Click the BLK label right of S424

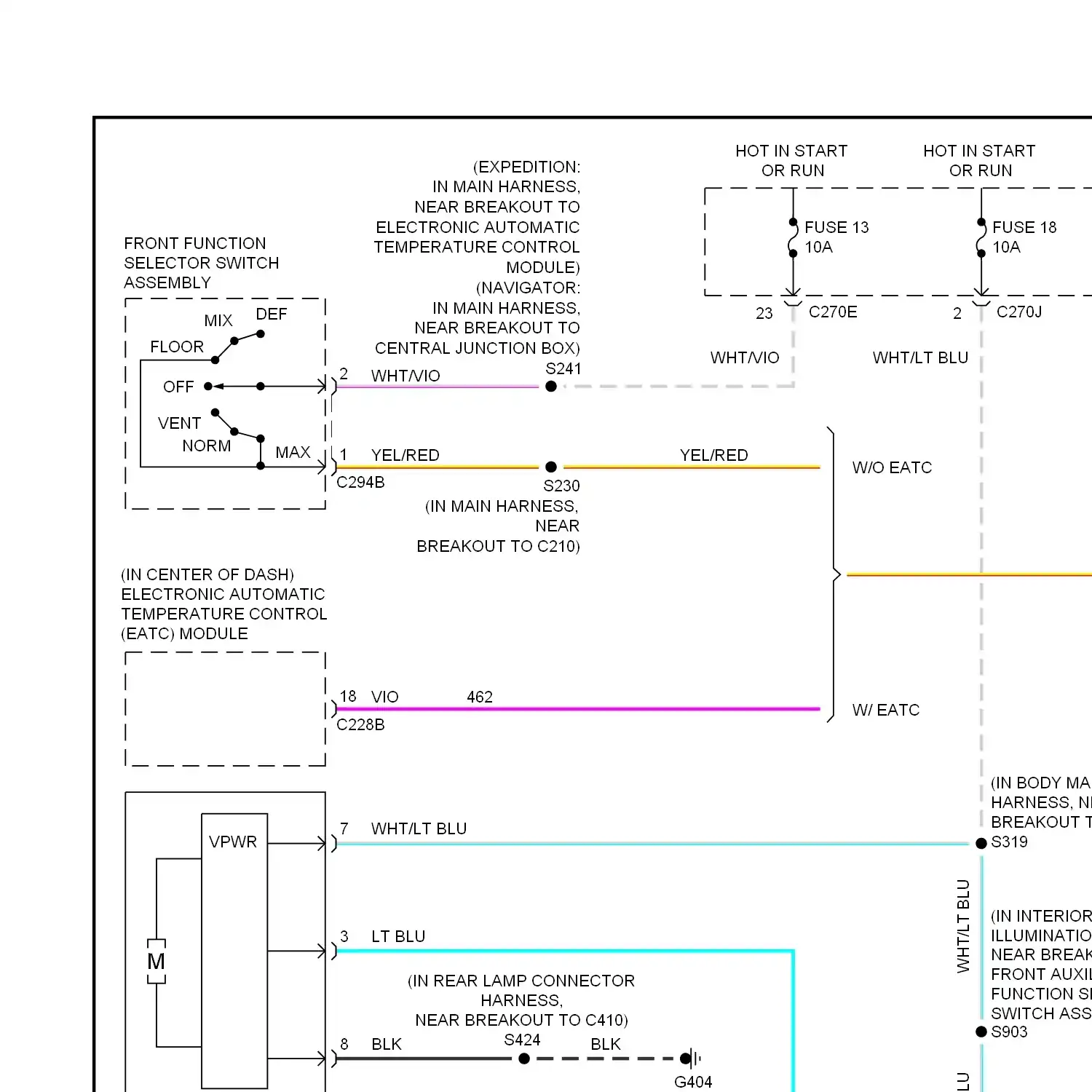pos(606,1044)
